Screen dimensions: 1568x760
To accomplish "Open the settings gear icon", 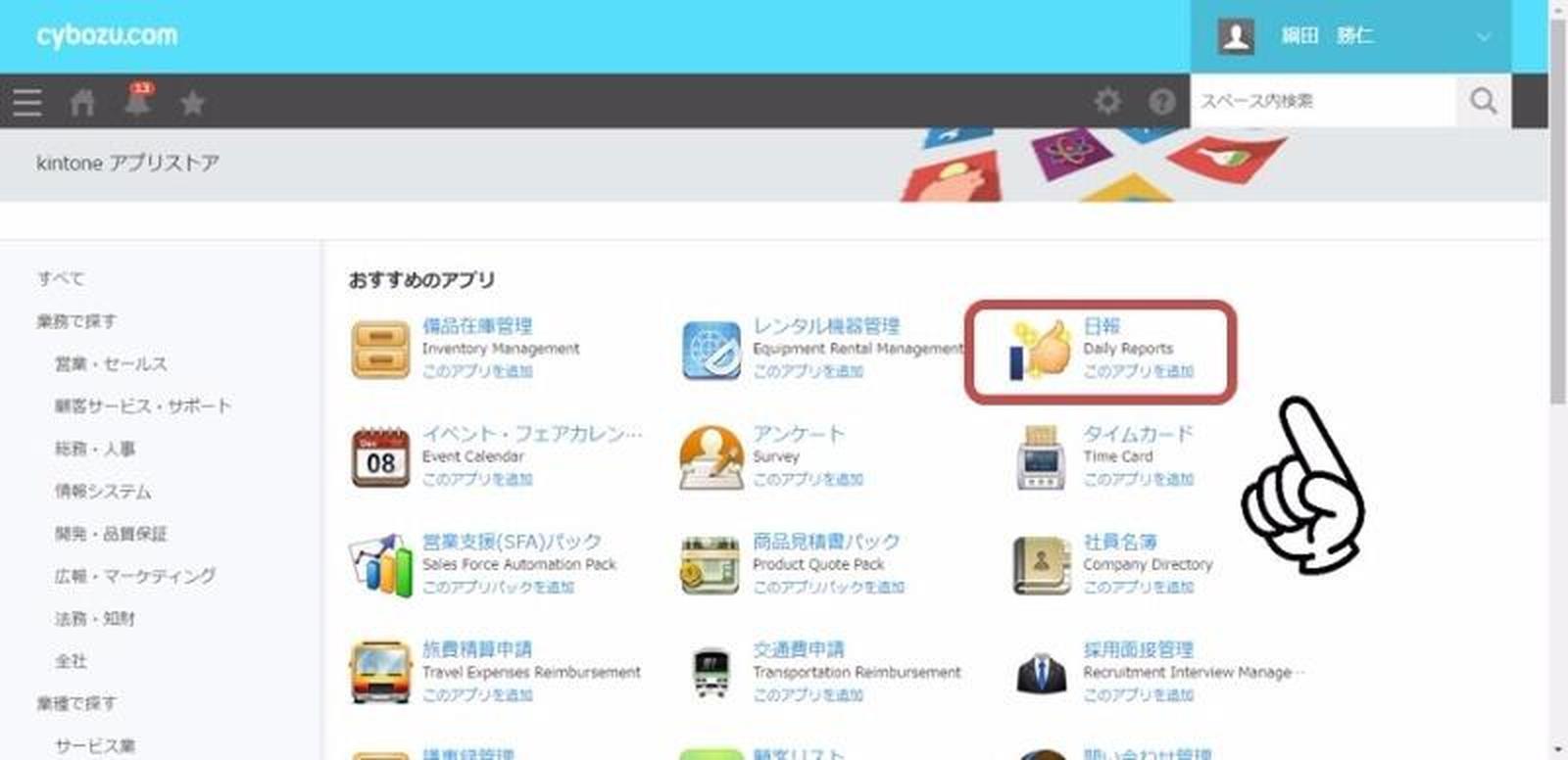I will [1107, 101].
